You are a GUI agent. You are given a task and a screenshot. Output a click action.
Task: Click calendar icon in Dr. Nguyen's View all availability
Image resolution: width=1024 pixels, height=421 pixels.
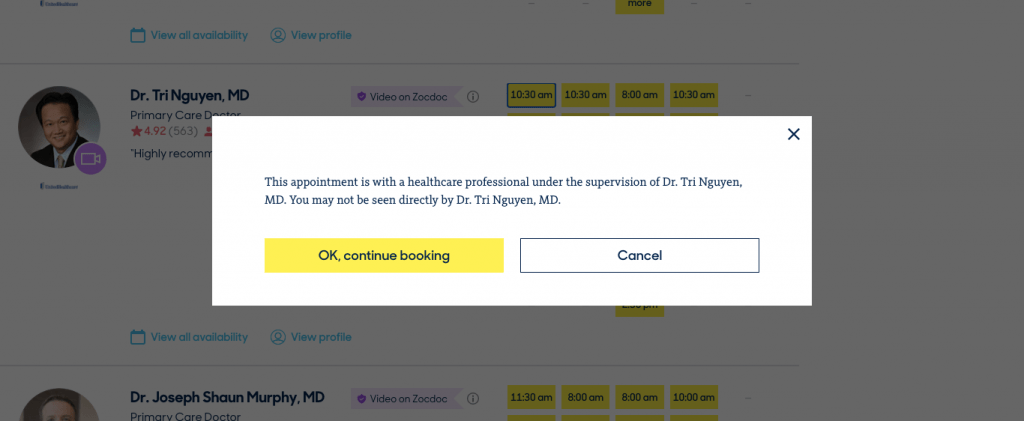[x=138, y=337]
